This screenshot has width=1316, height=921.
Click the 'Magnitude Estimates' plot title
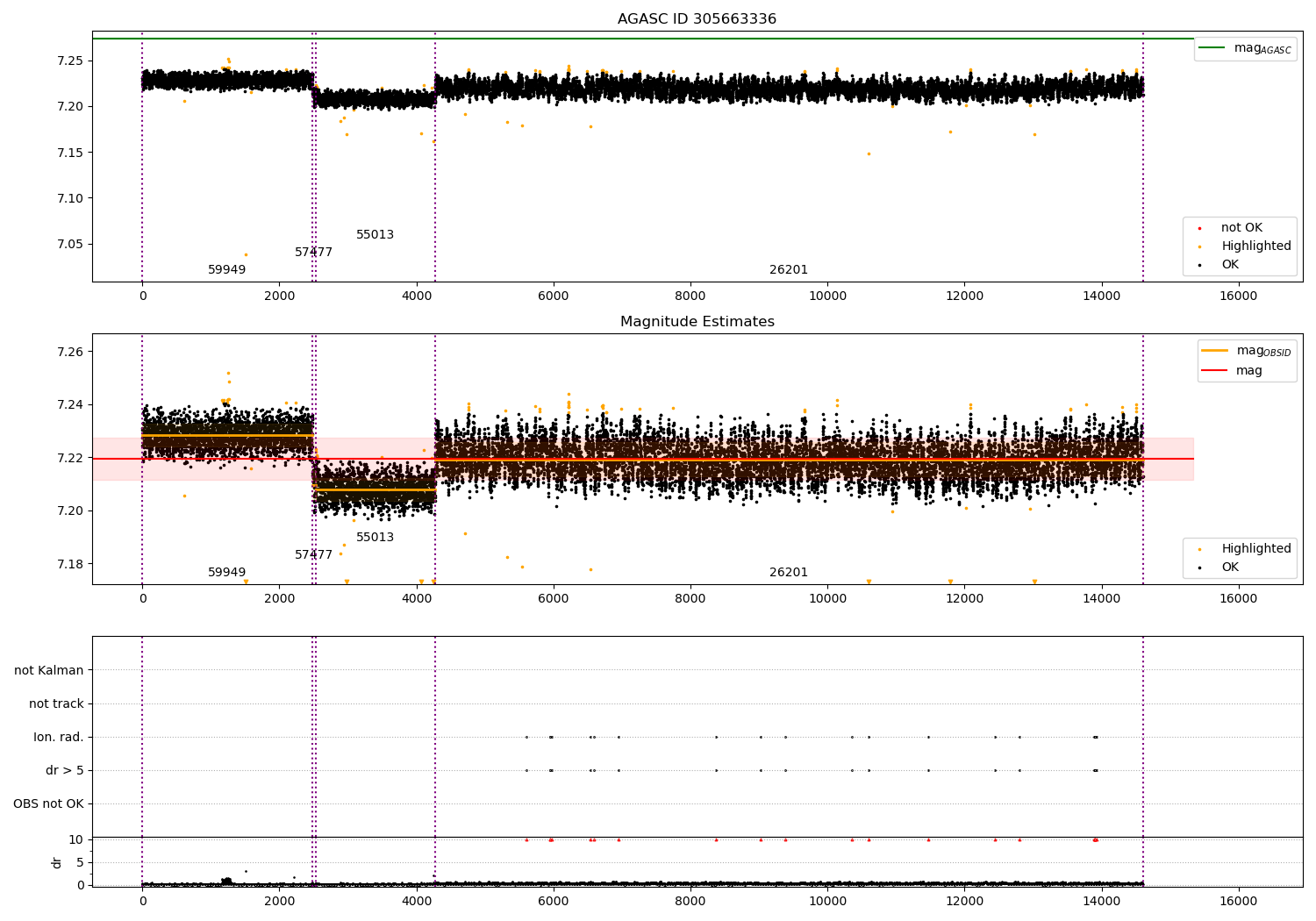point(697,322)
